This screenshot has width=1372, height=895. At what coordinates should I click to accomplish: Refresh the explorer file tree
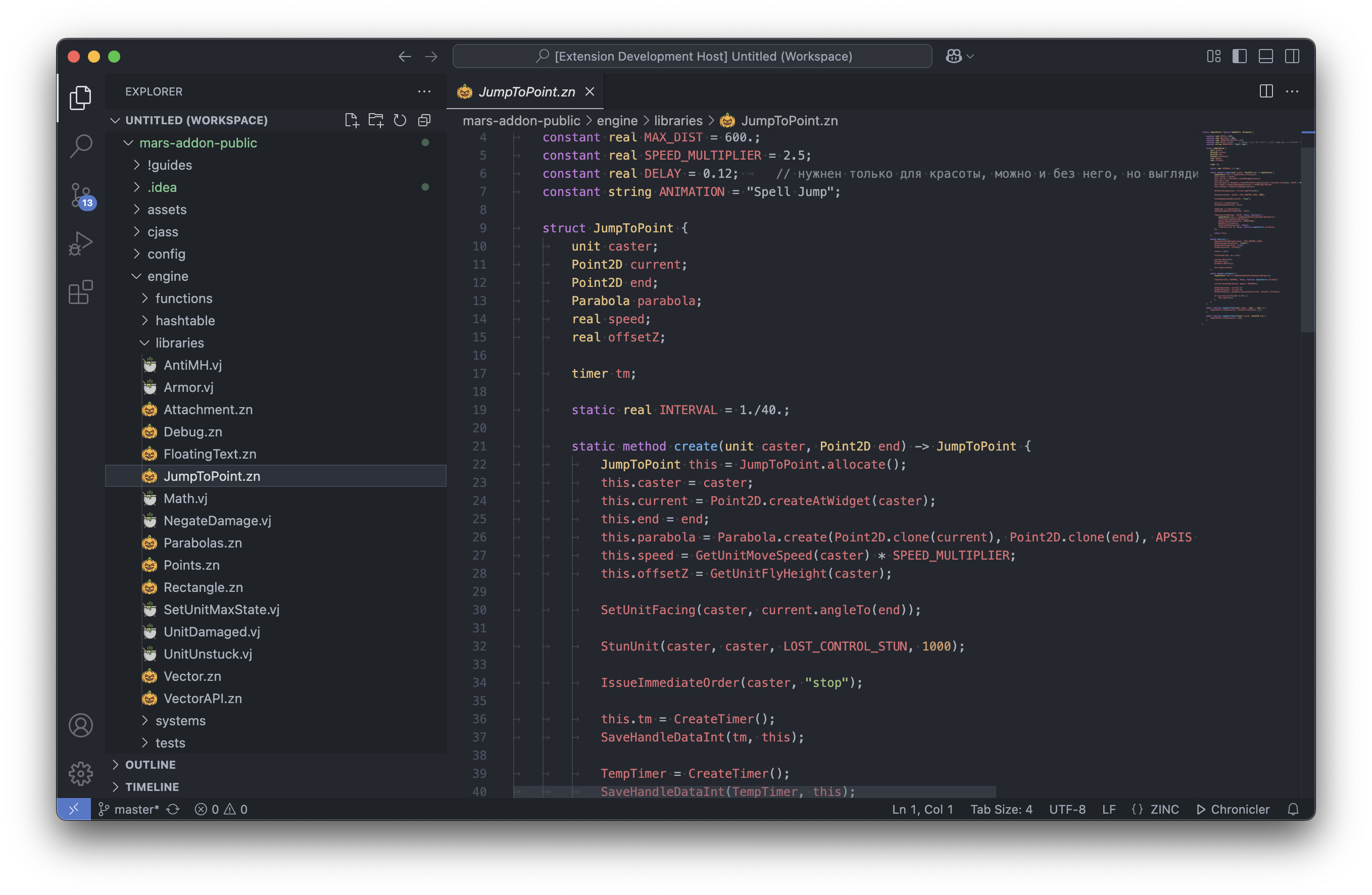(400, 120)
